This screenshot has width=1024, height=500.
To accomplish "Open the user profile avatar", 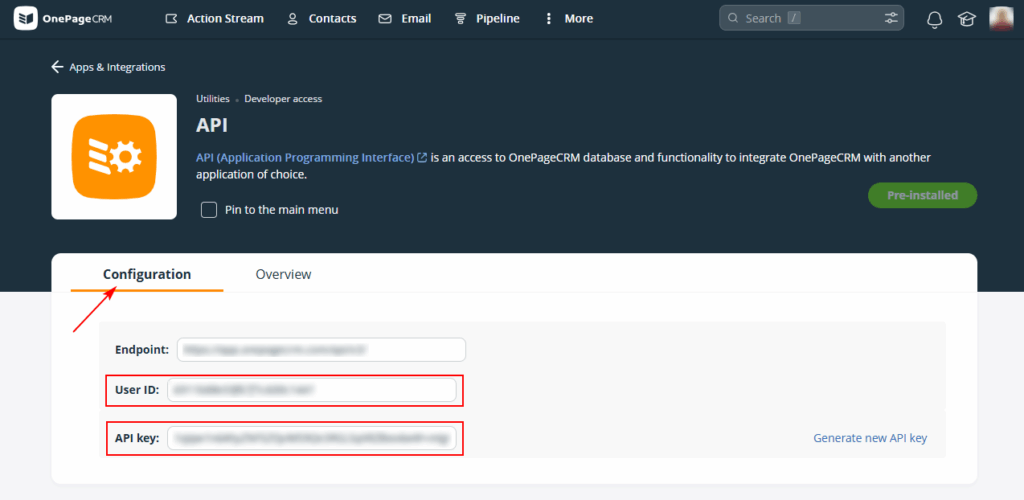I will [1001, 18].
